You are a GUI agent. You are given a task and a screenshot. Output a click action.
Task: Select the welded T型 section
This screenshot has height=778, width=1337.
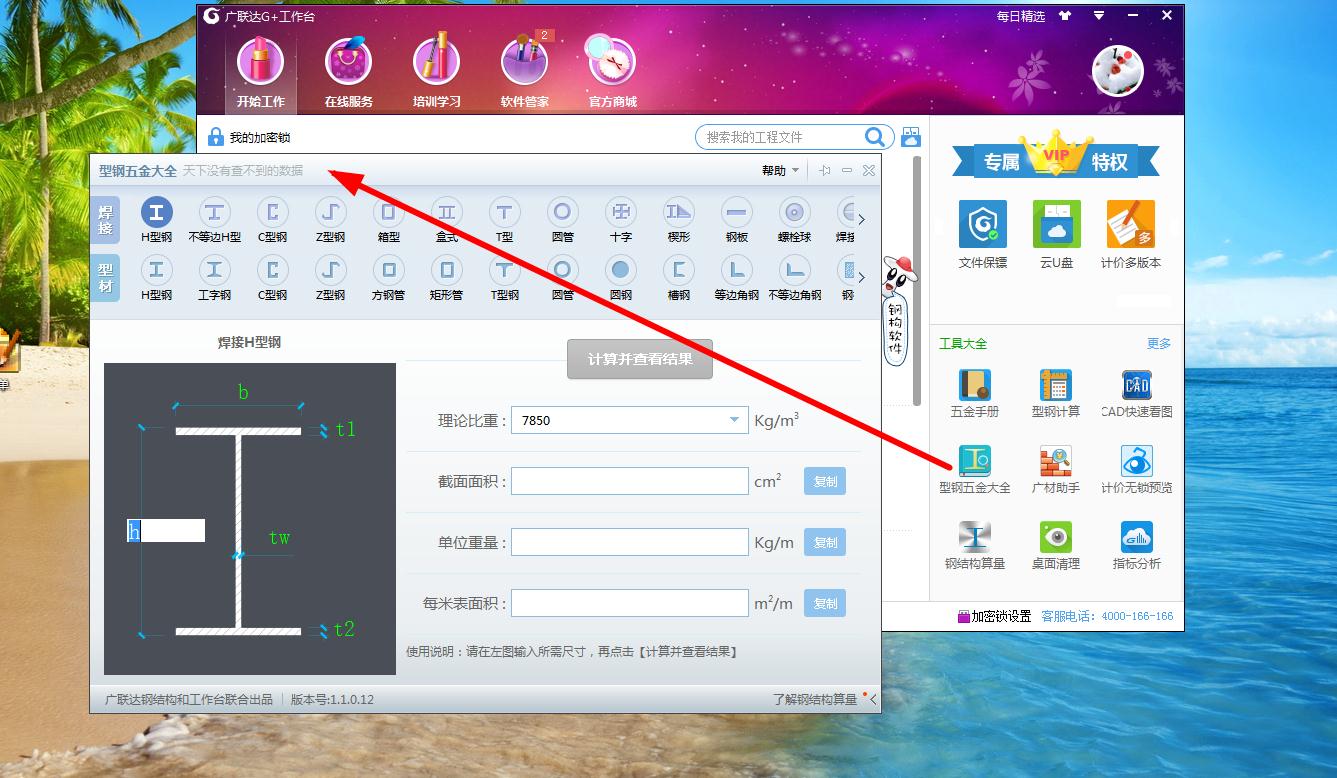(x=504, y=220)
